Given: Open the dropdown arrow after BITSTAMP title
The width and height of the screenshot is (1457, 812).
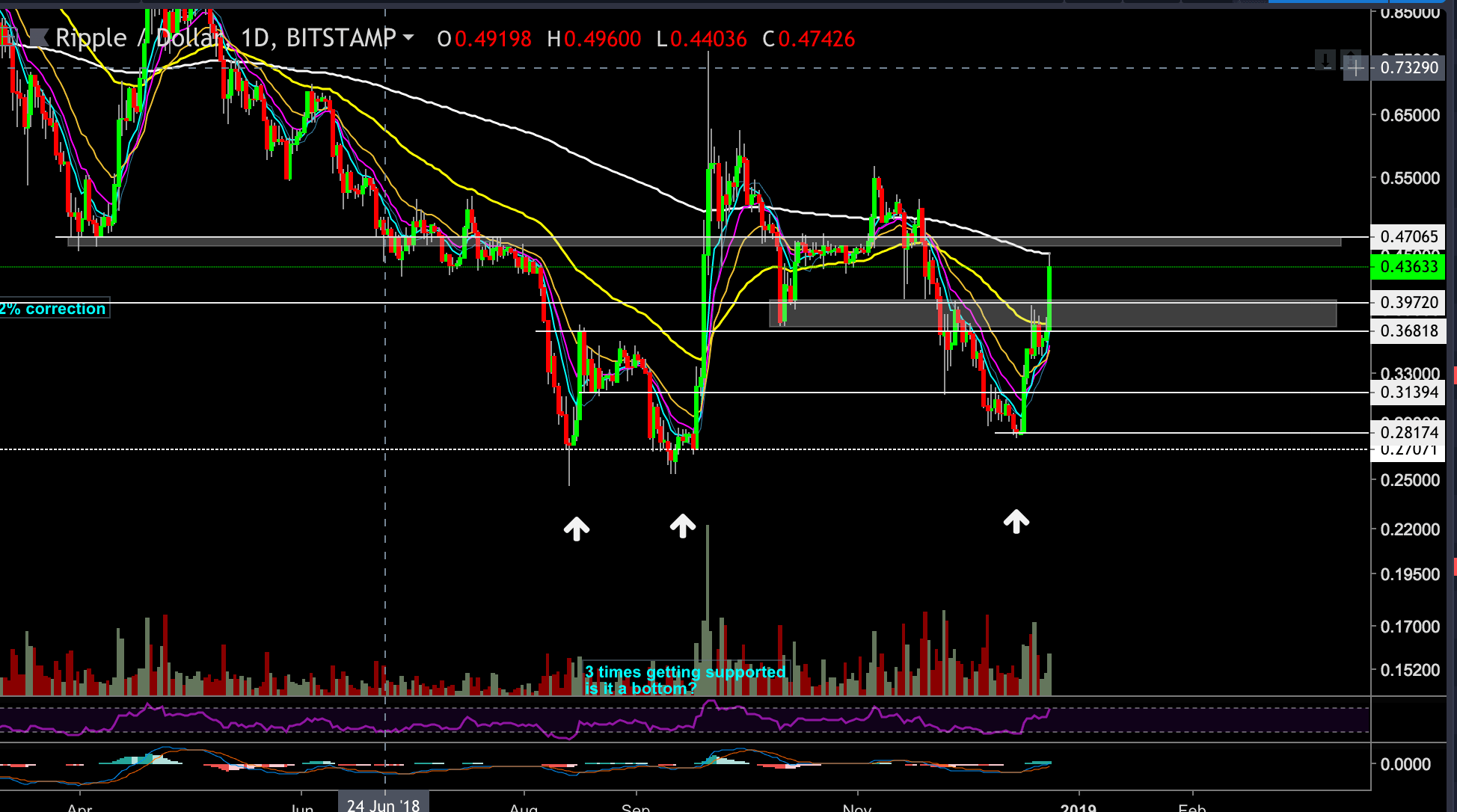Looking at the screenshot, I should tap(408, 37).
